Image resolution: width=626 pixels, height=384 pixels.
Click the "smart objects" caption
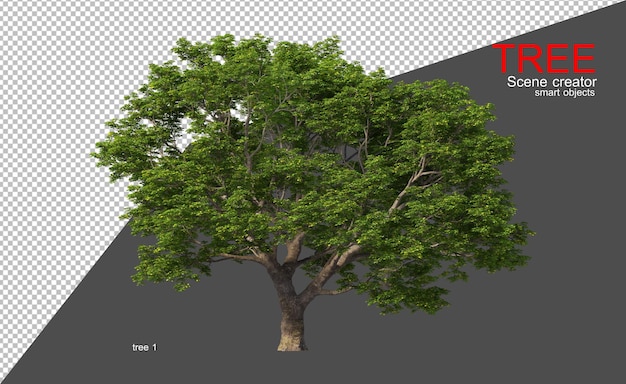(x=565, y=93)
